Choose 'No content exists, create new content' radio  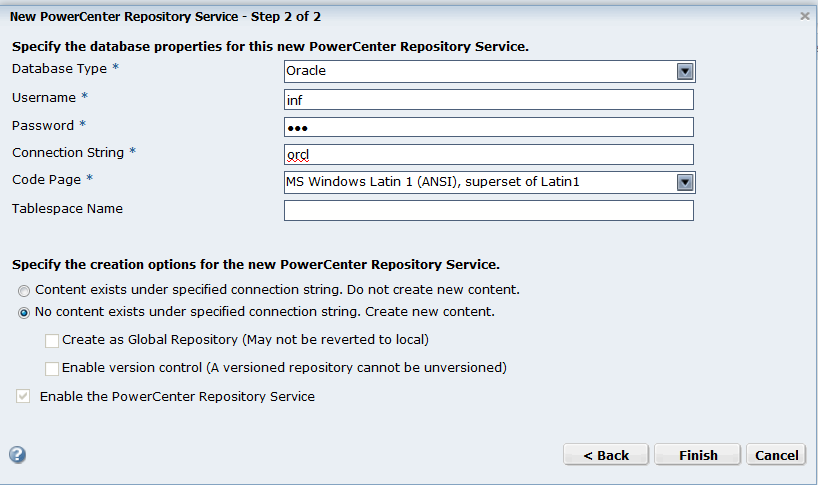coord(24,312)
